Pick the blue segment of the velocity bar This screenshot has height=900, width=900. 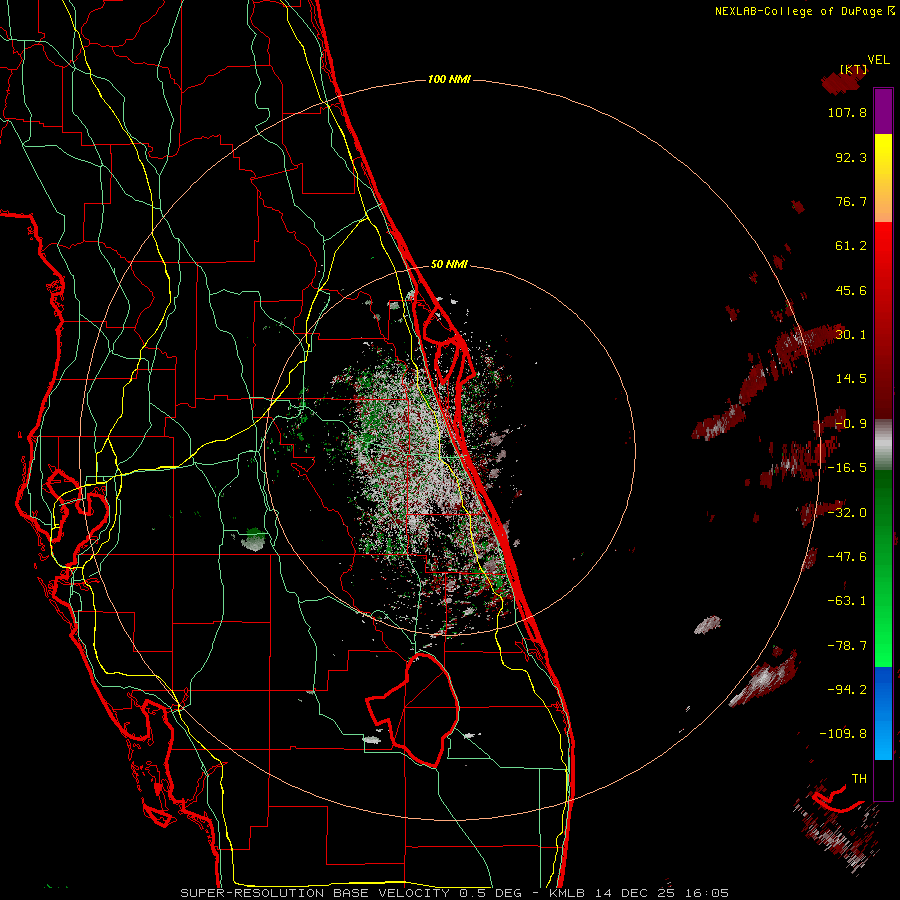tap(883, 713)
